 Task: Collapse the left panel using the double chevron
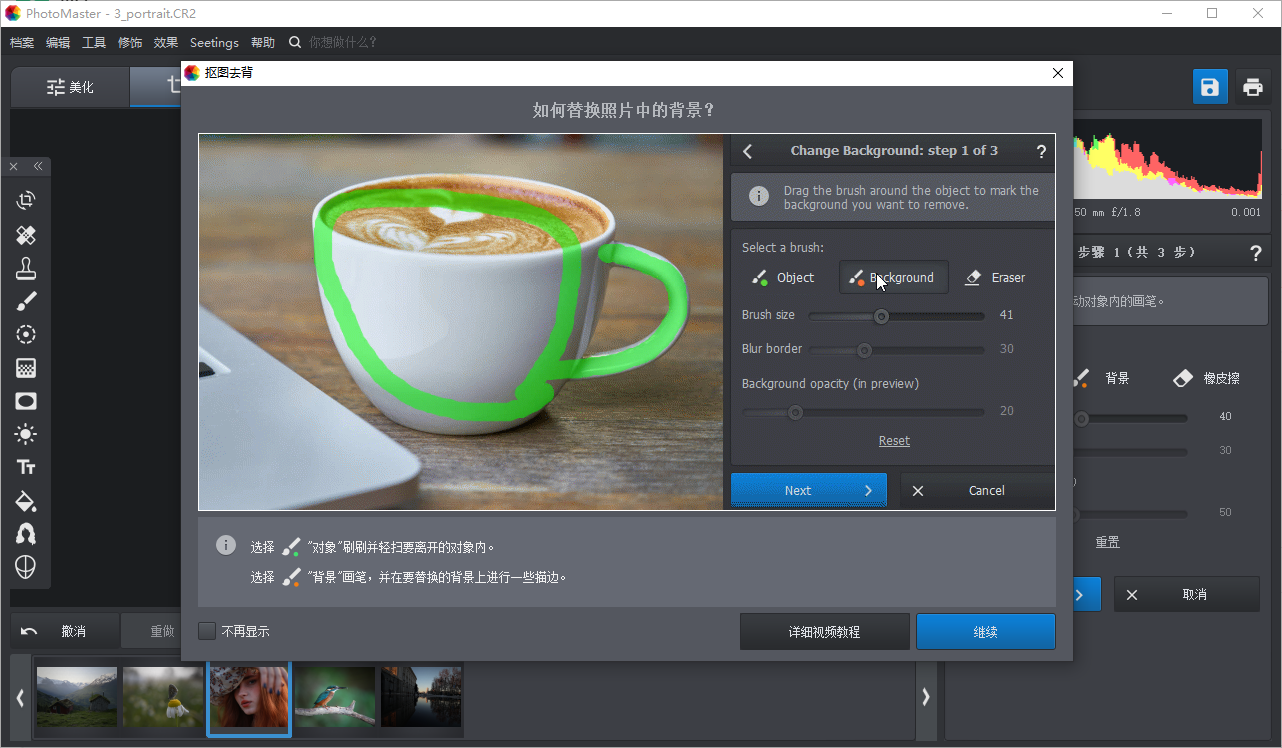[38, 166]
